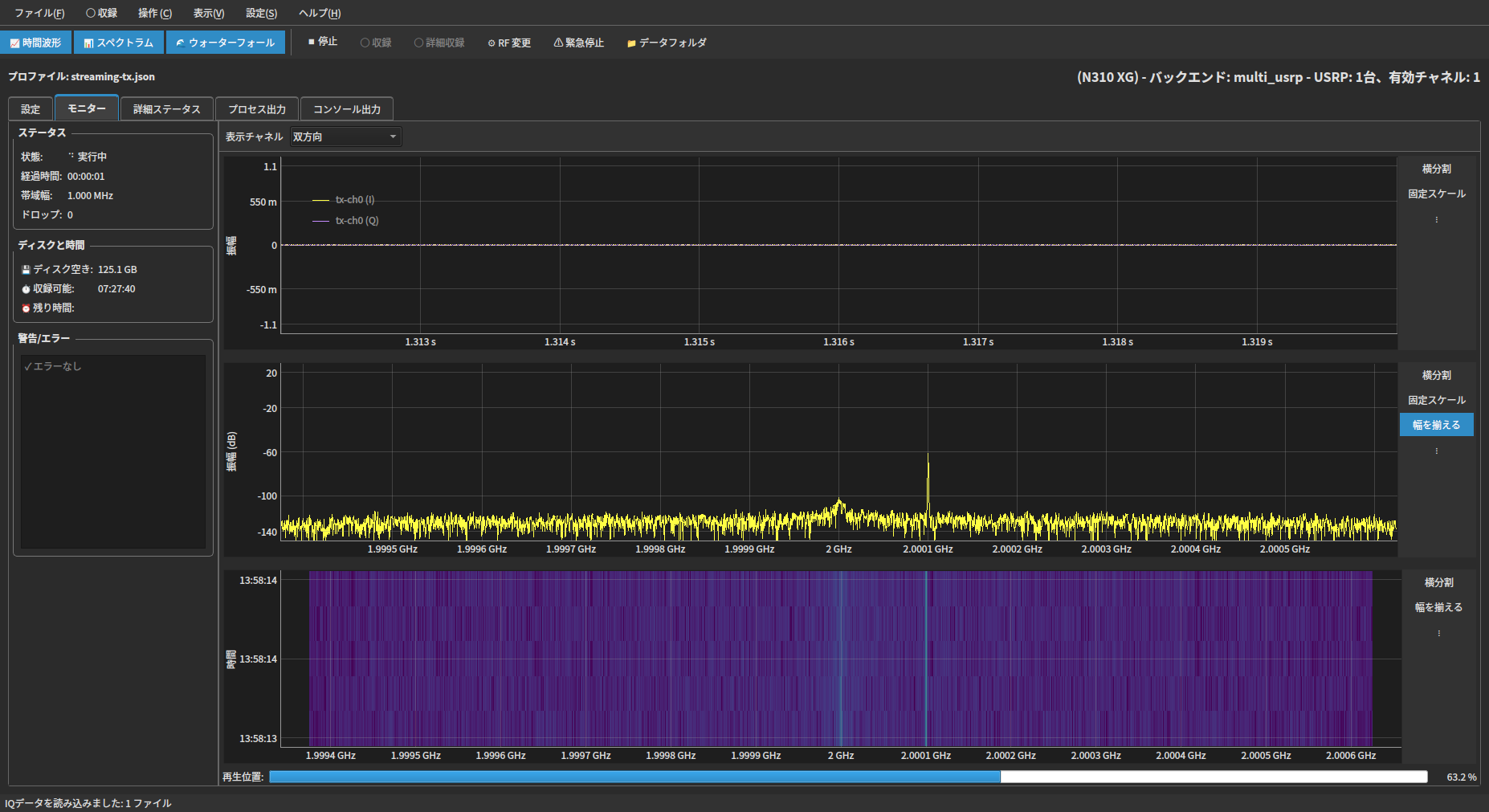Click the IQデータを読み込みました status bar message

88,803
